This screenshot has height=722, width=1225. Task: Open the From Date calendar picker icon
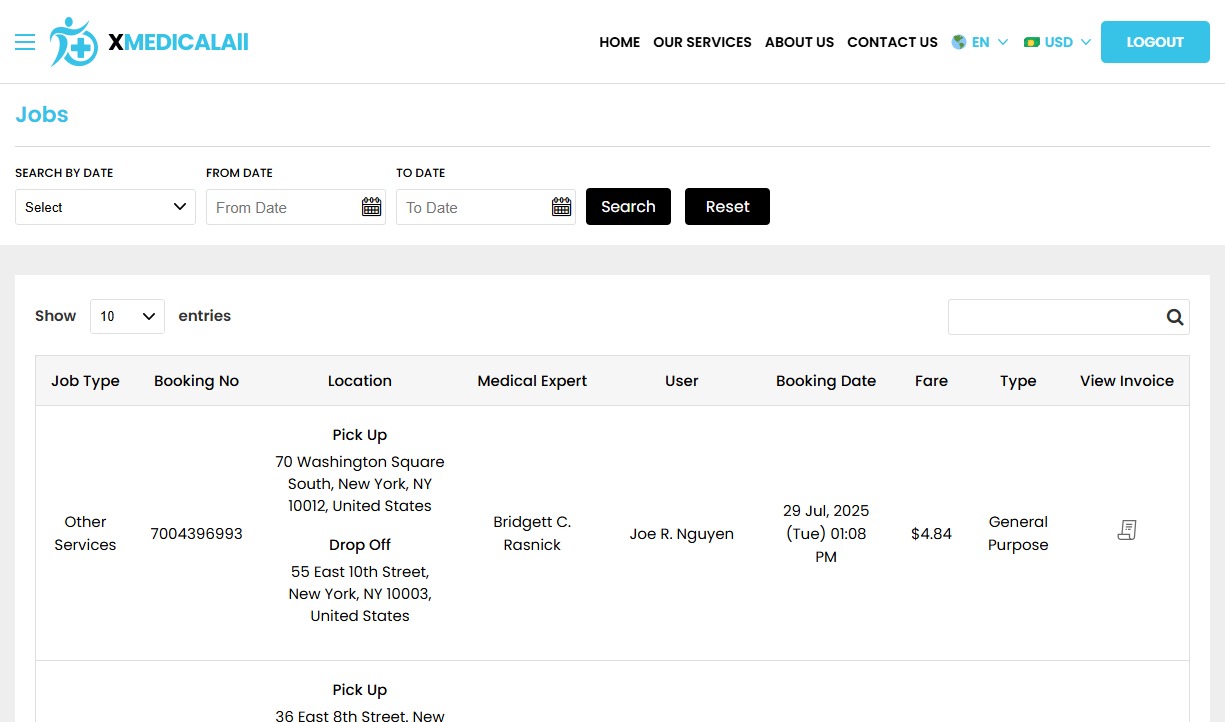coord(371,207)
